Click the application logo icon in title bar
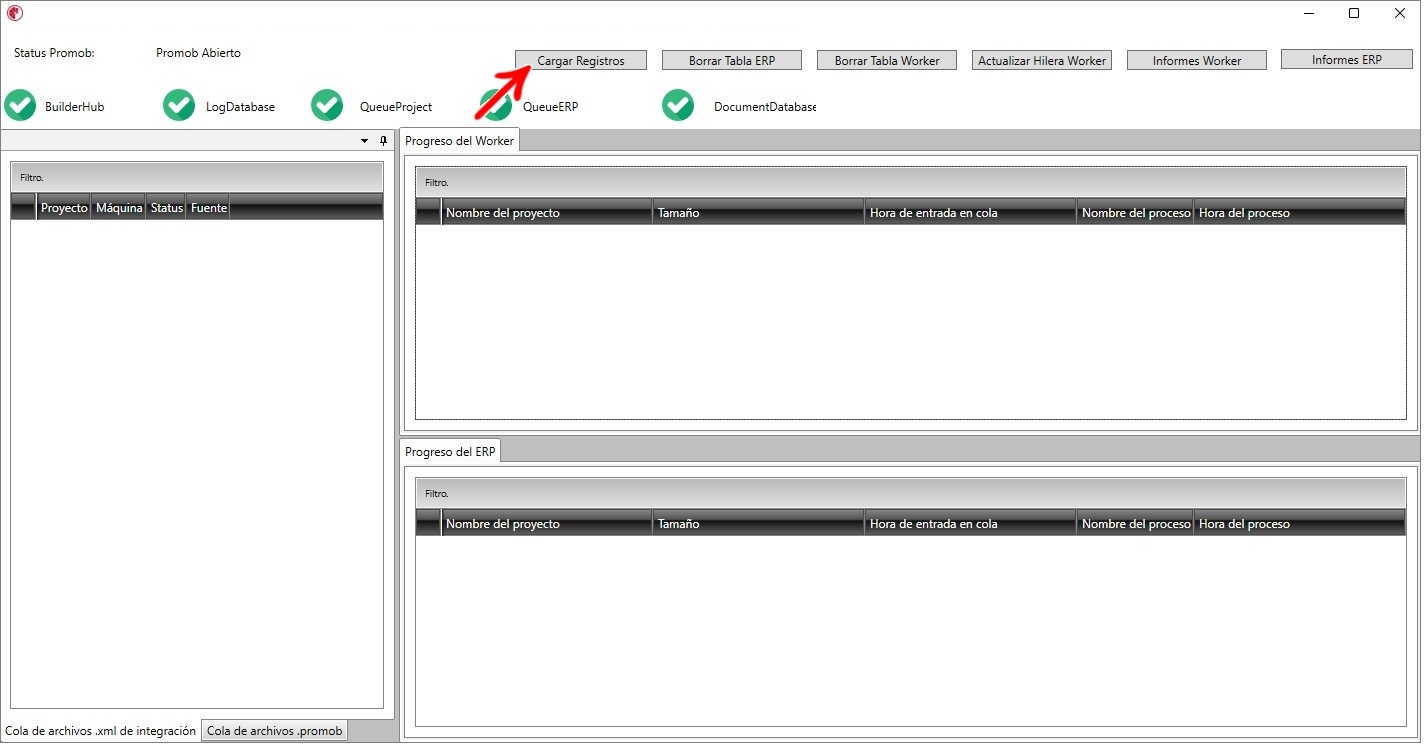 [15, 14]
